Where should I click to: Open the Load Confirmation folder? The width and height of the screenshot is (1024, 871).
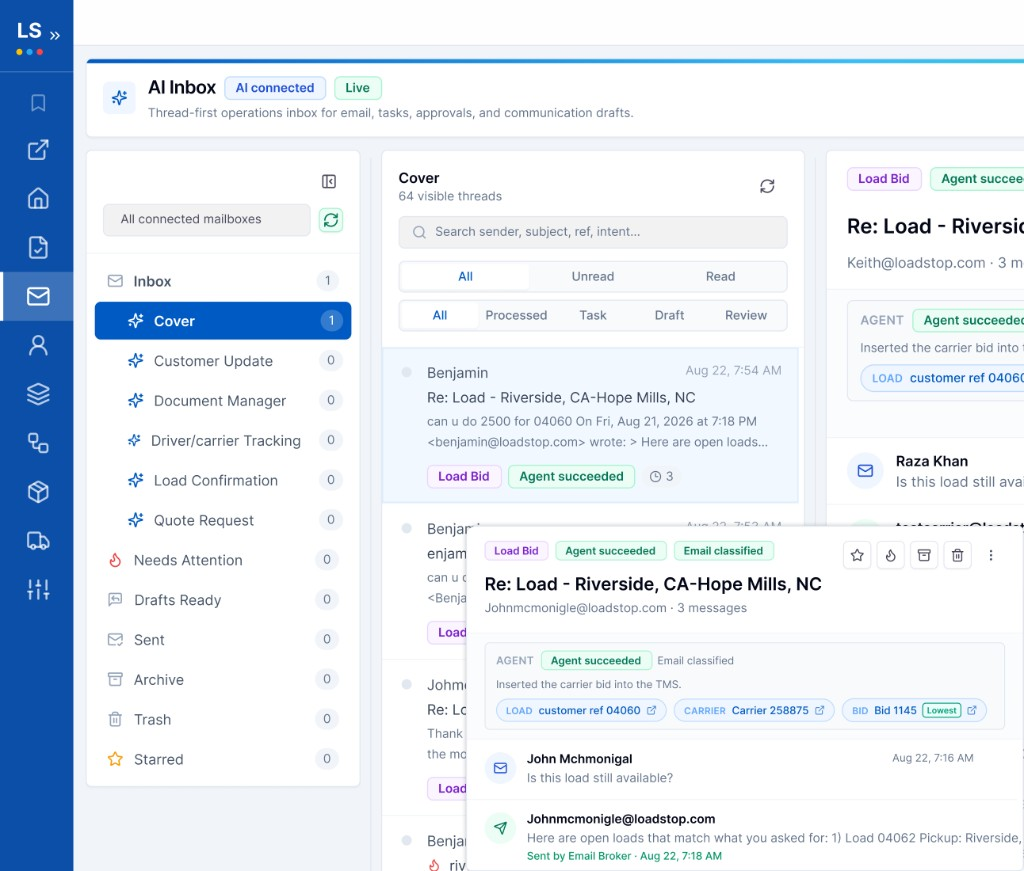(223, 480)
